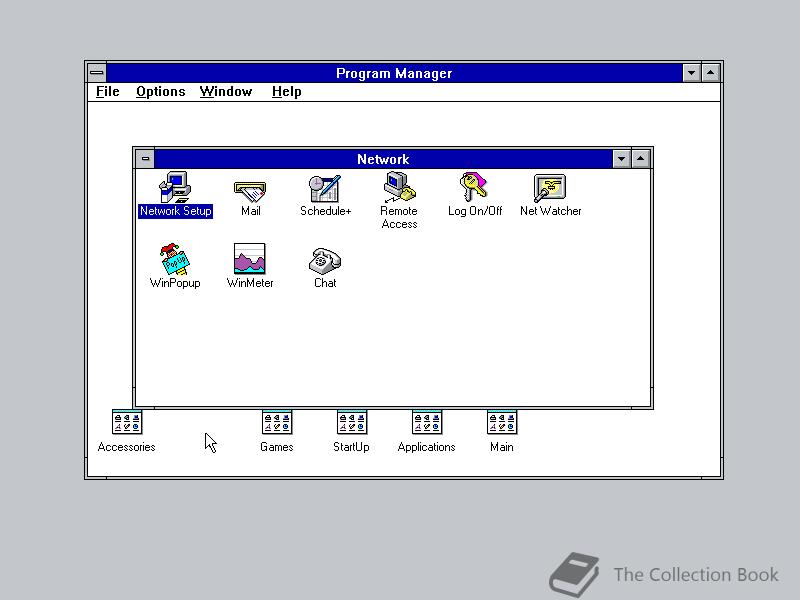Viewport: 800px width, 600px height.
Task: Click the 'Network Setup' label text
Action: (176, 211)
